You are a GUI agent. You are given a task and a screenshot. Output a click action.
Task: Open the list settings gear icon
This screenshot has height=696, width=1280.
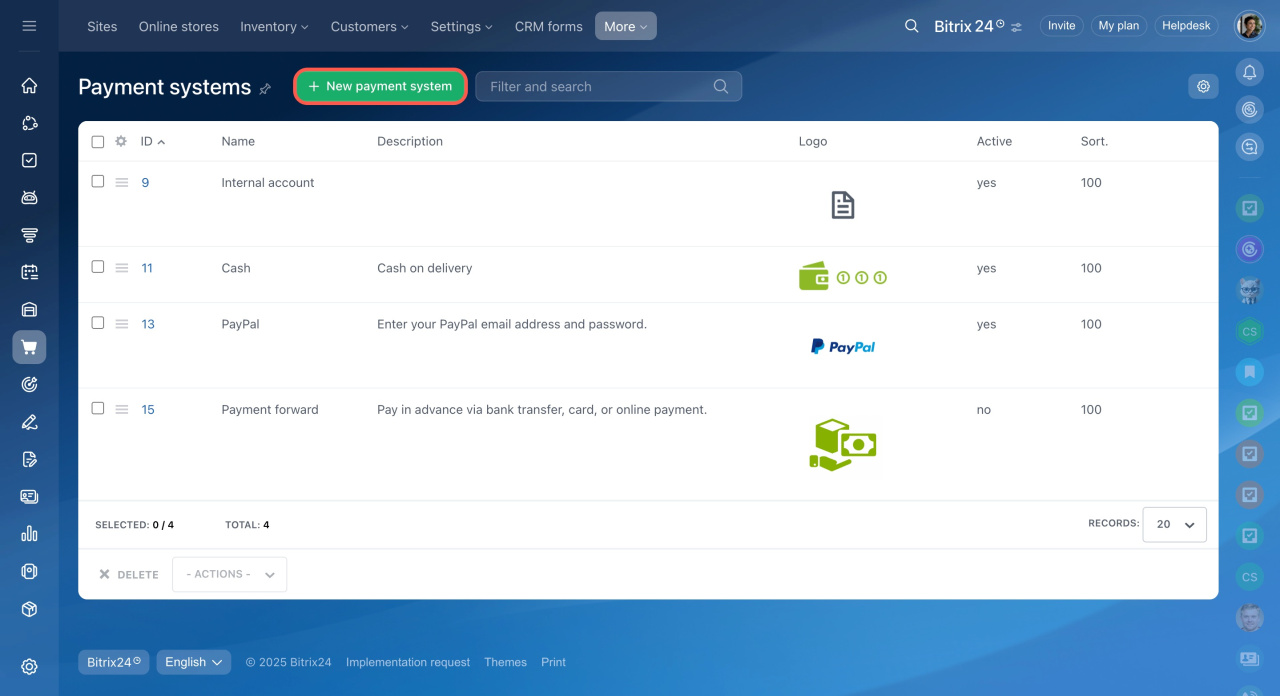pos(1203,86)
